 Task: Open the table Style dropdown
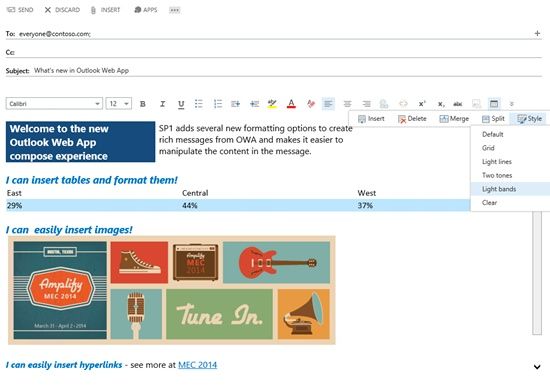pyautogui.click(x=529, y=119)
